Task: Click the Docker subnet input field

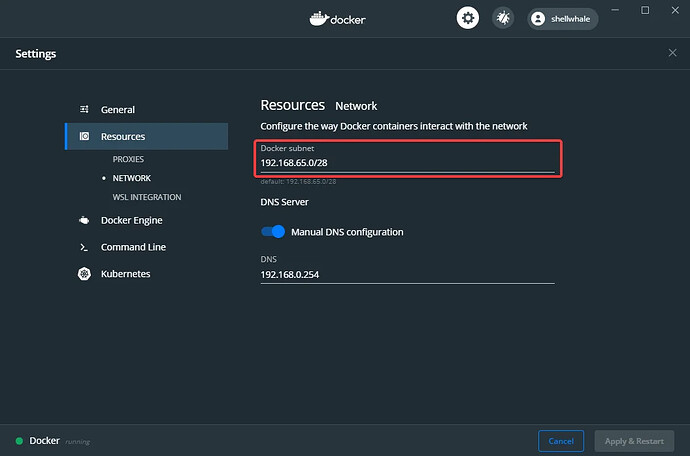Action: coord(406,162)
